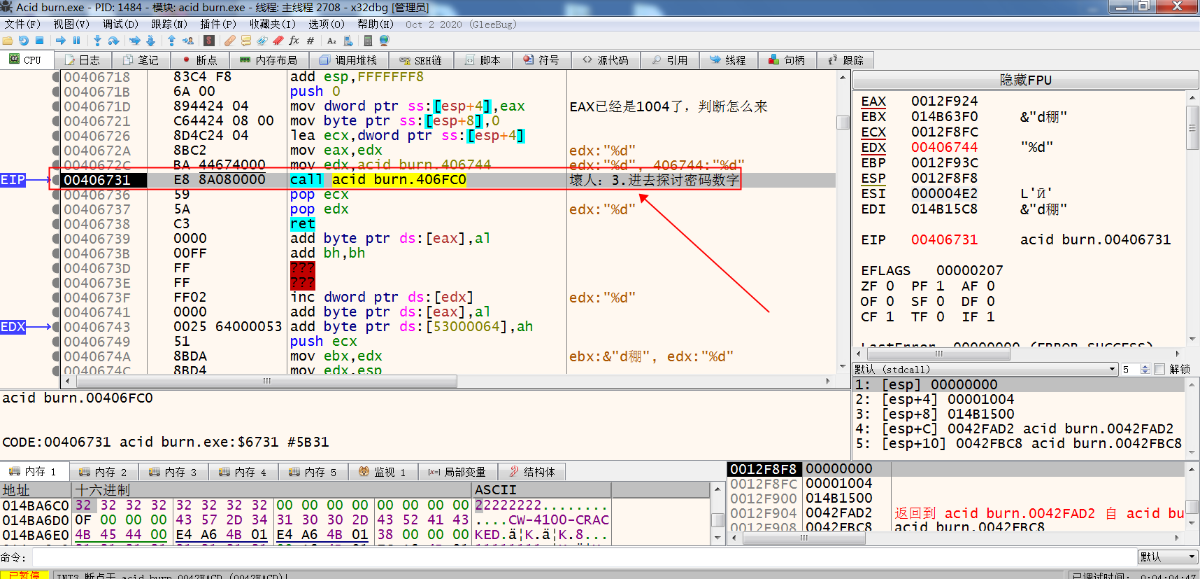This screenshot has width=1200, height=579.
Task: Open the Patches bandage icon
Action: tap(230, 41)
